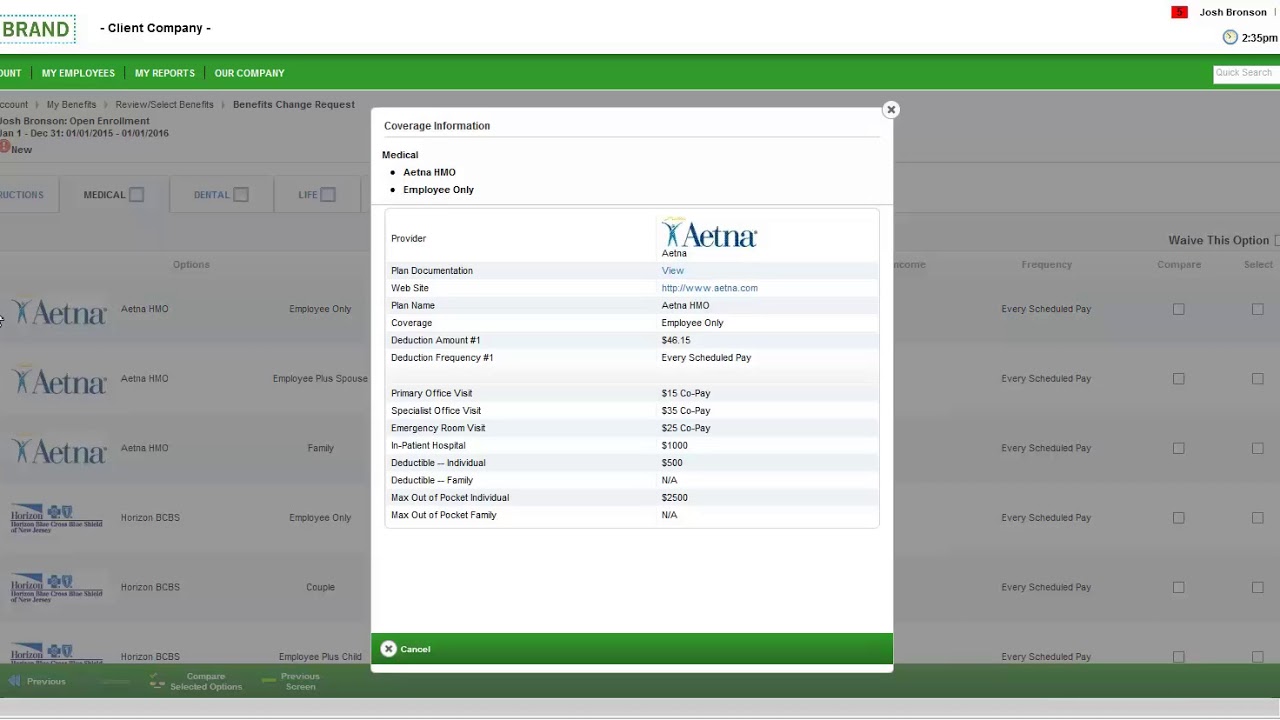Click the $35 Co-Pay specialist value
The height and width of the screenshot is (720, 1280).
686,411
